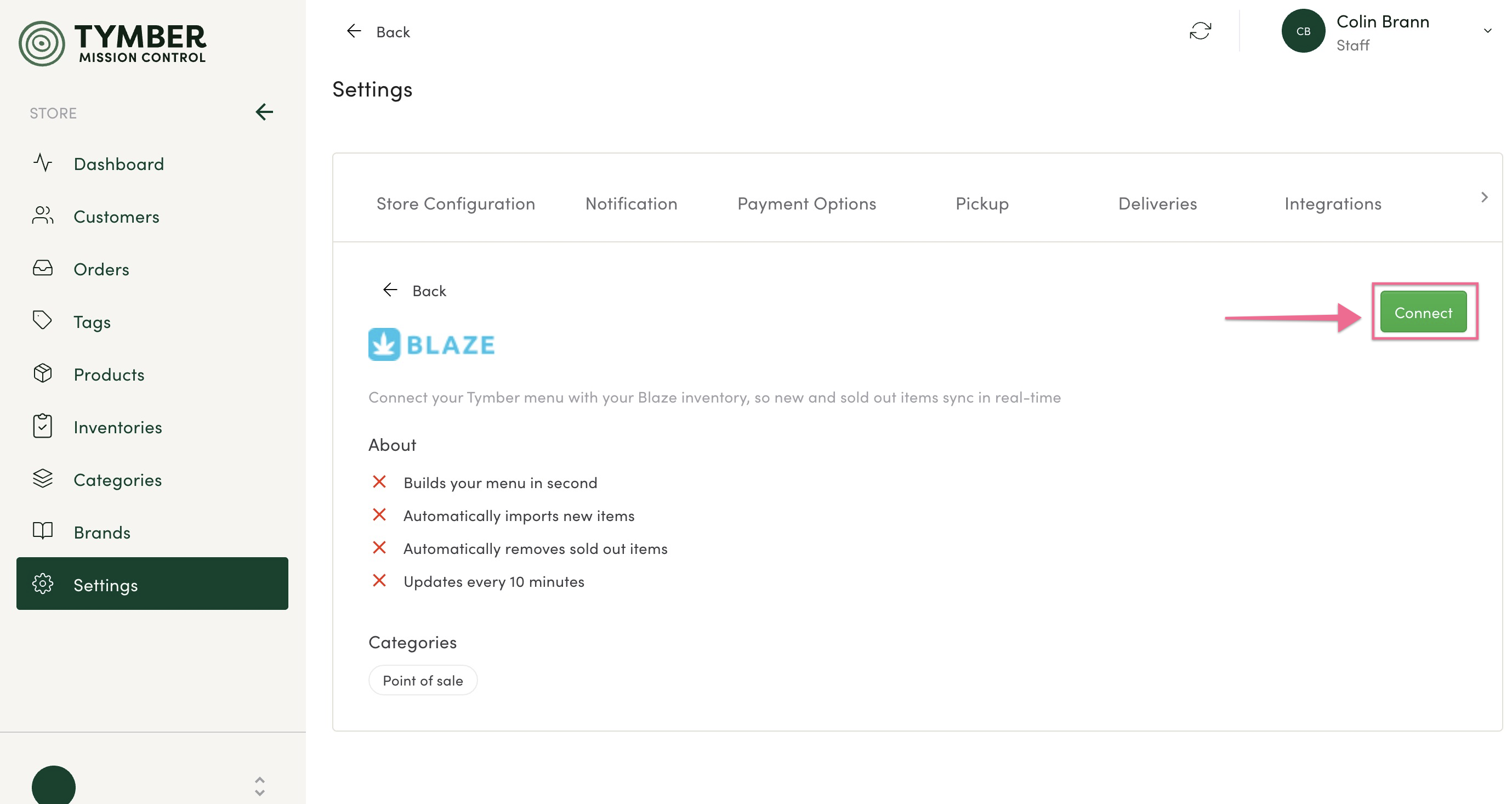This screenshot has height=804, width=1512.
Task: Click the red X beside 'Automatically imports new items'
Action: [x=379, y=514]
